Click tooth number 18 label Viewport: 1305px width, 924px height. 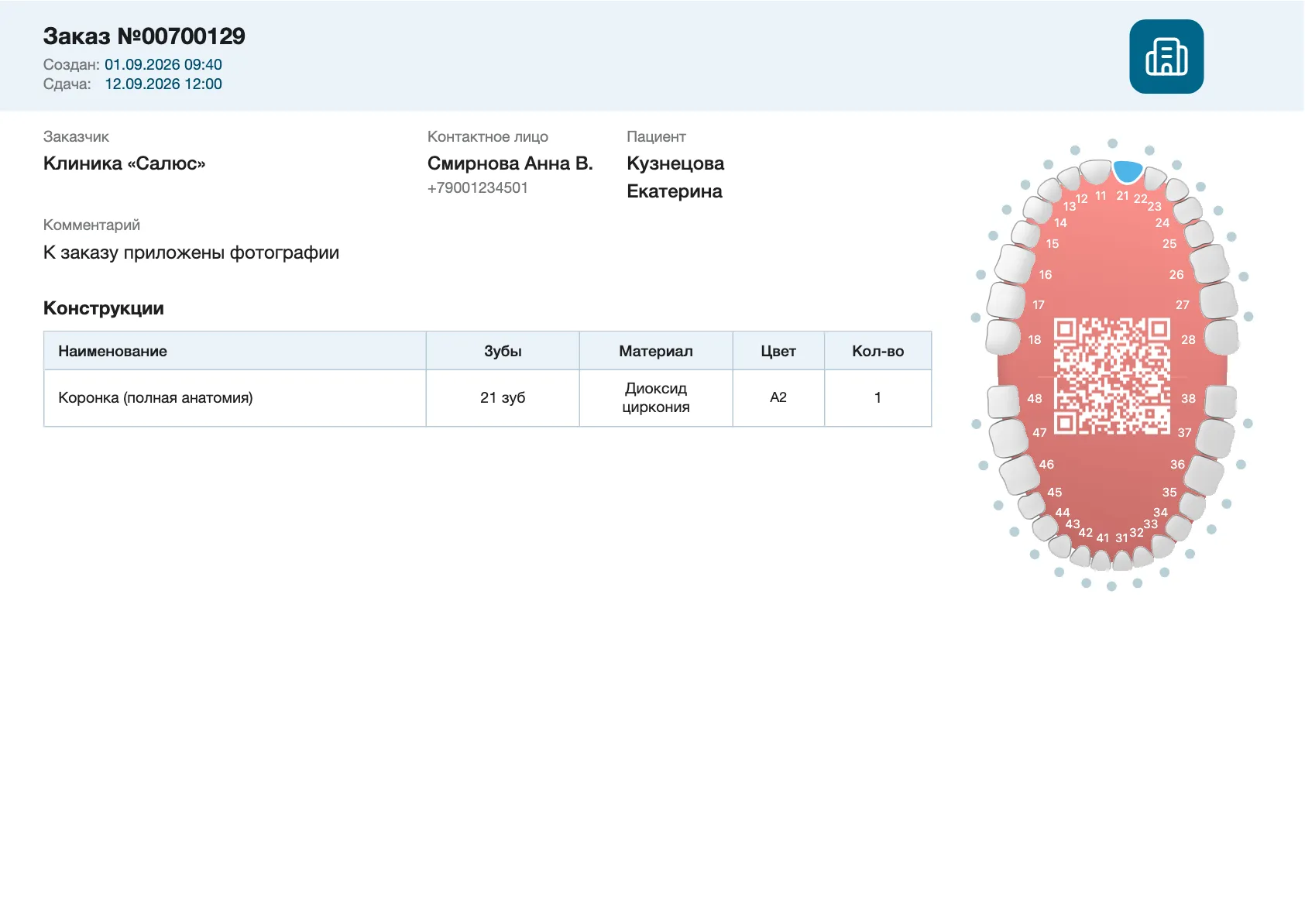point(1035,340)
